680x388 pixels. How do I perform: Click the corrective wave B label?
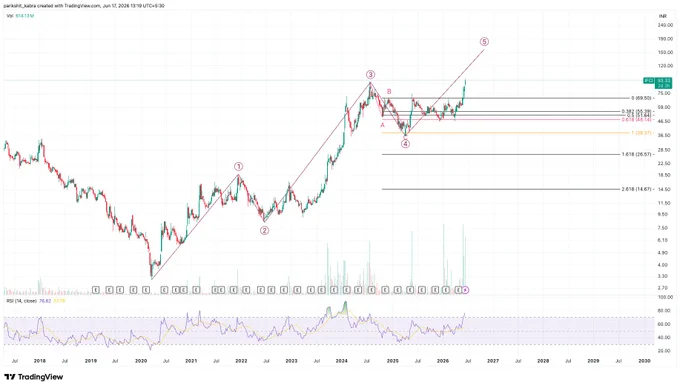tap(389, 91)
